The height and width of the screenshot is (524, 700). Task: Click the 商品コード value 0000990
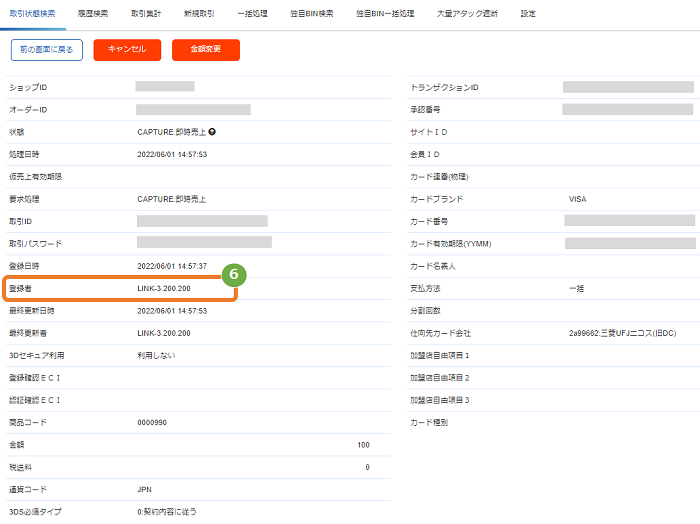point(152,422)
